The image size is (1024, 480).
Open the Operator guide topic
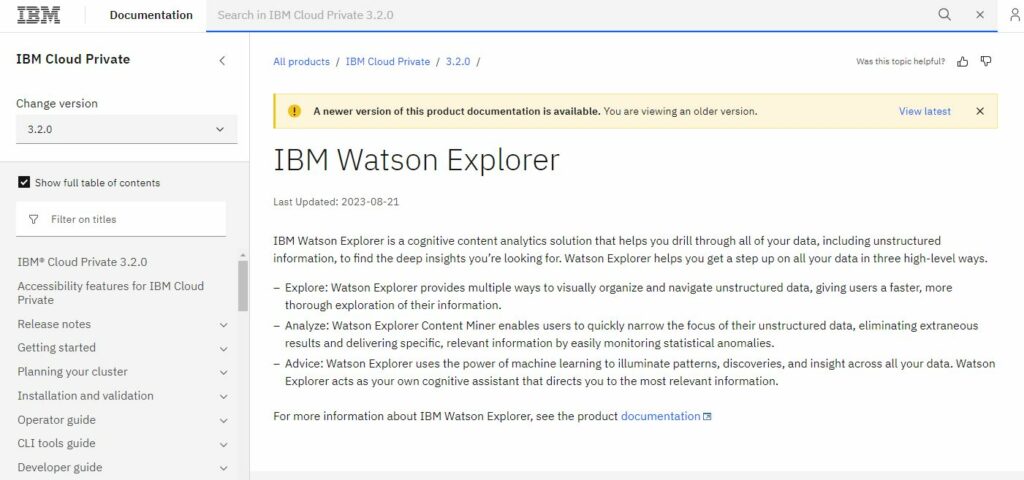pos(56,420)
